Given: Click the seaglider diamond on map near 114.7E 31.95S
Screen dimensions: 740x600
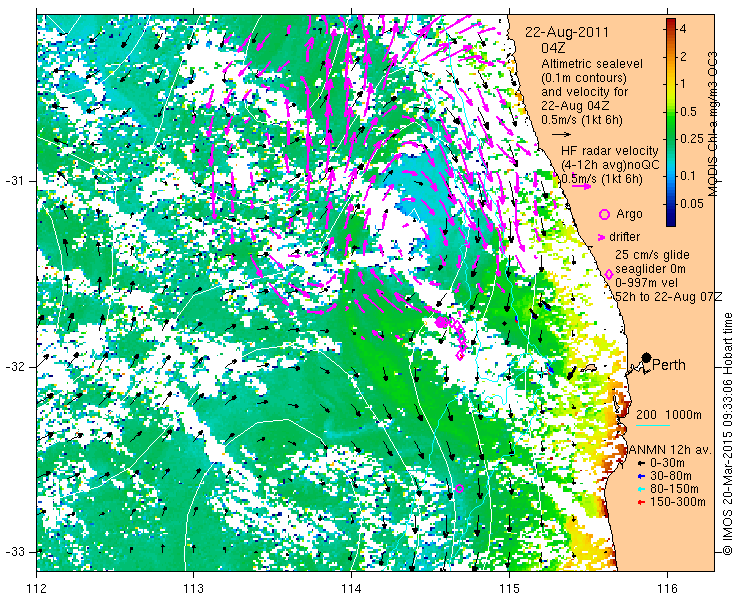Looking at the screenshot, I should [x=460, y=355].
